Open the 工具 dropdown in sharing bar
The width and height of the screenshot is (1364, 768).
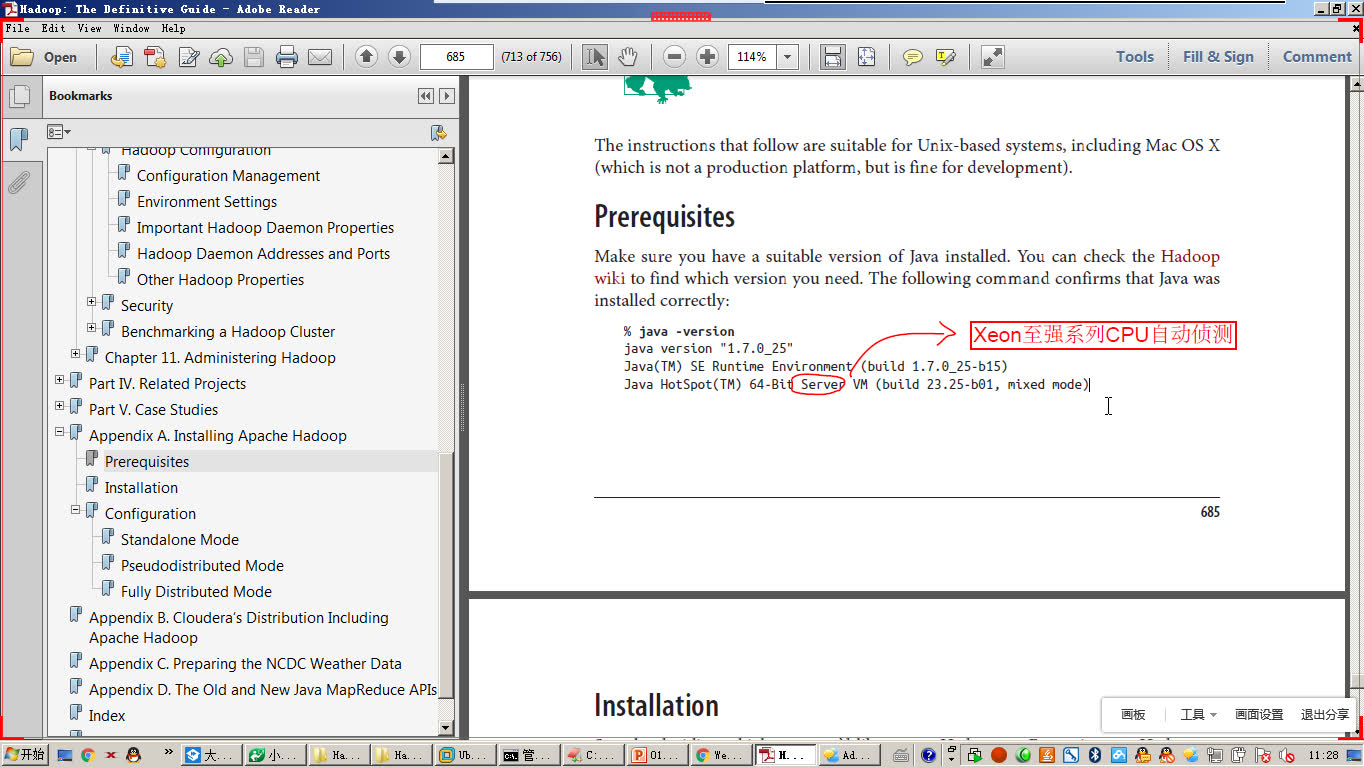(x=1198, y=714)
